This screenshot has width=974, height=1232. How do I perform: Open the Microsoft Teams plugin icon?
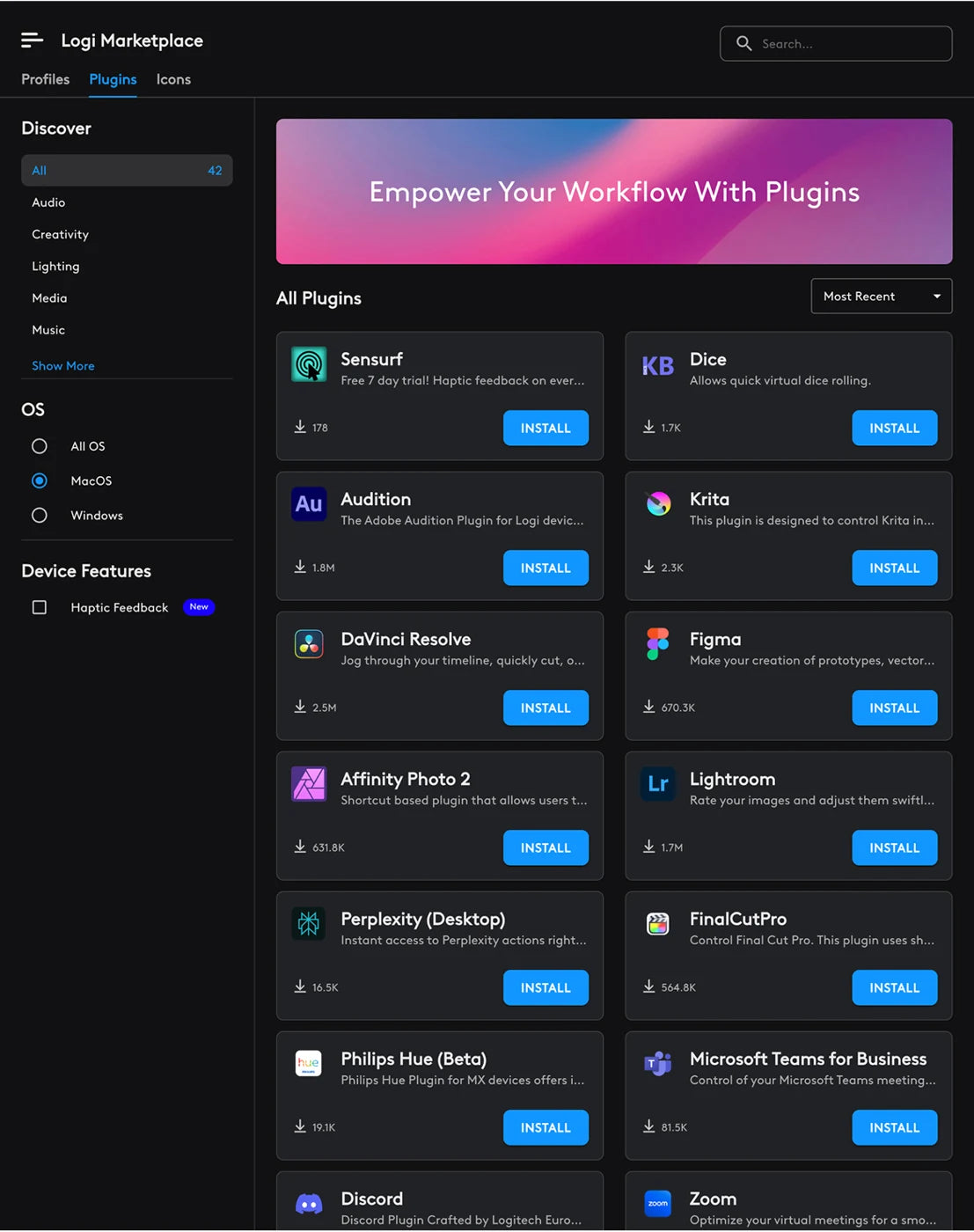click(657, 1063)
